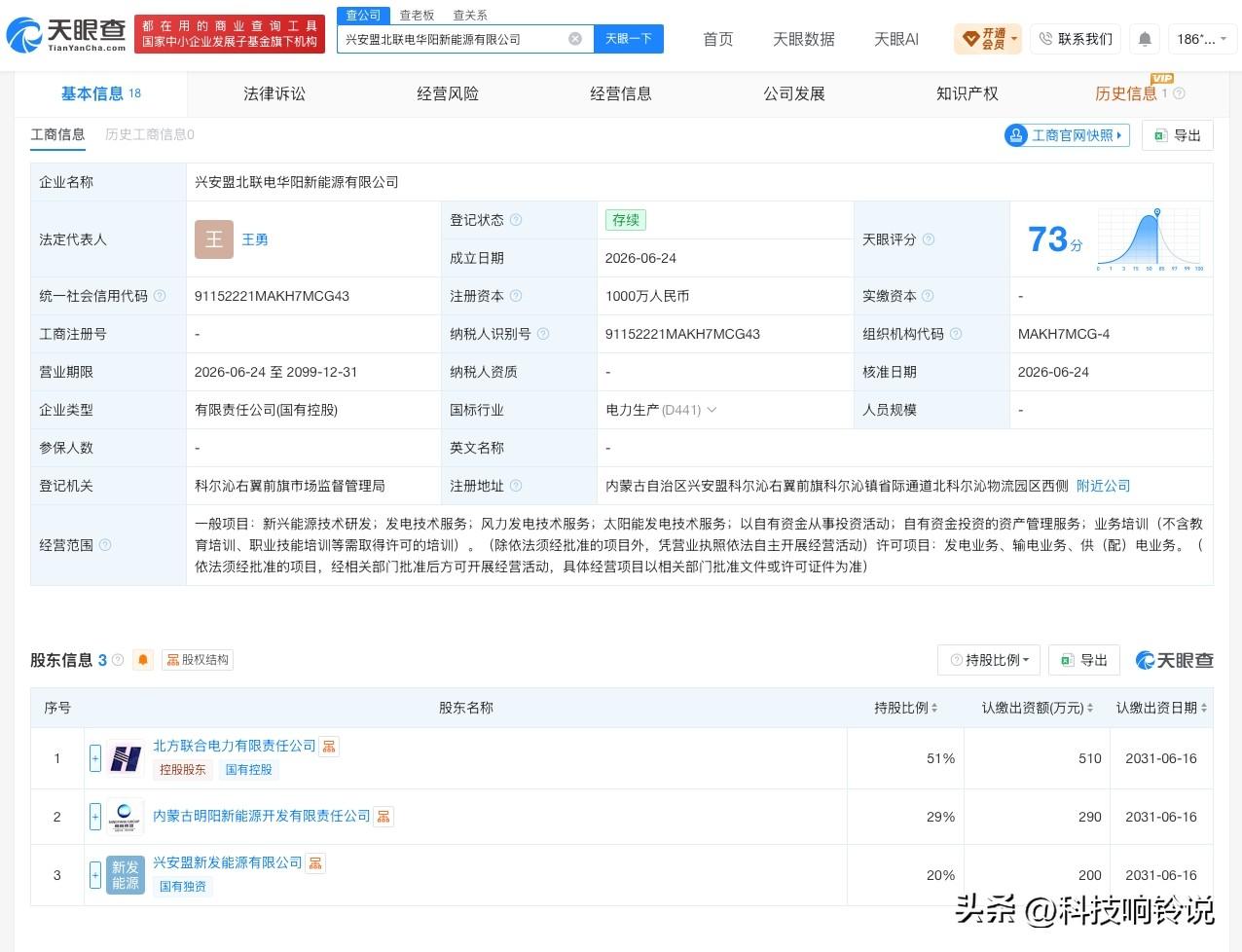Click help icon next to 实缴资本
This screenshot has height=952, width=1242.
click(x=928, y=296)
